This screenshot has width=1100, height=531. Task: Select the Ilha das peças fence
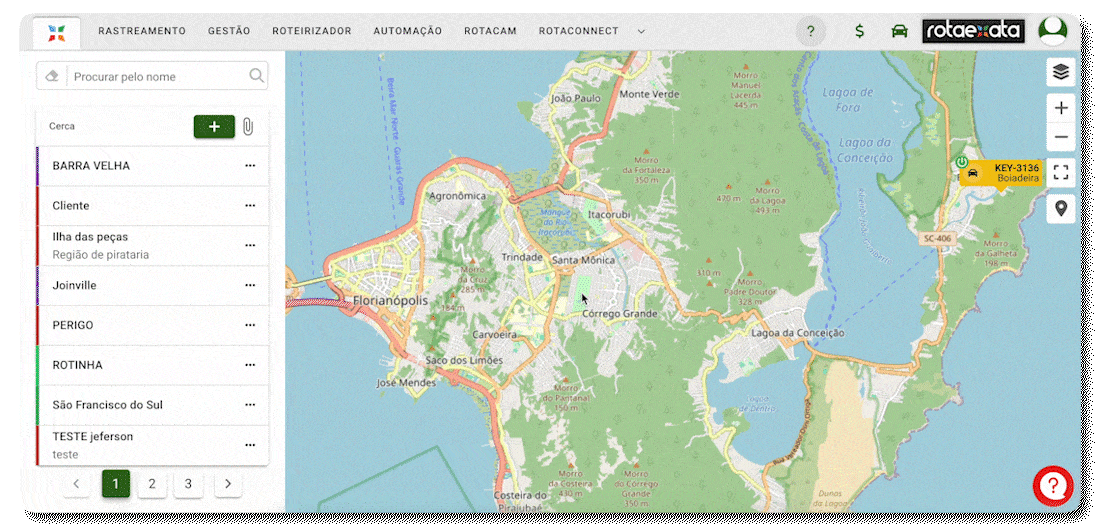(x=152, y=246)
